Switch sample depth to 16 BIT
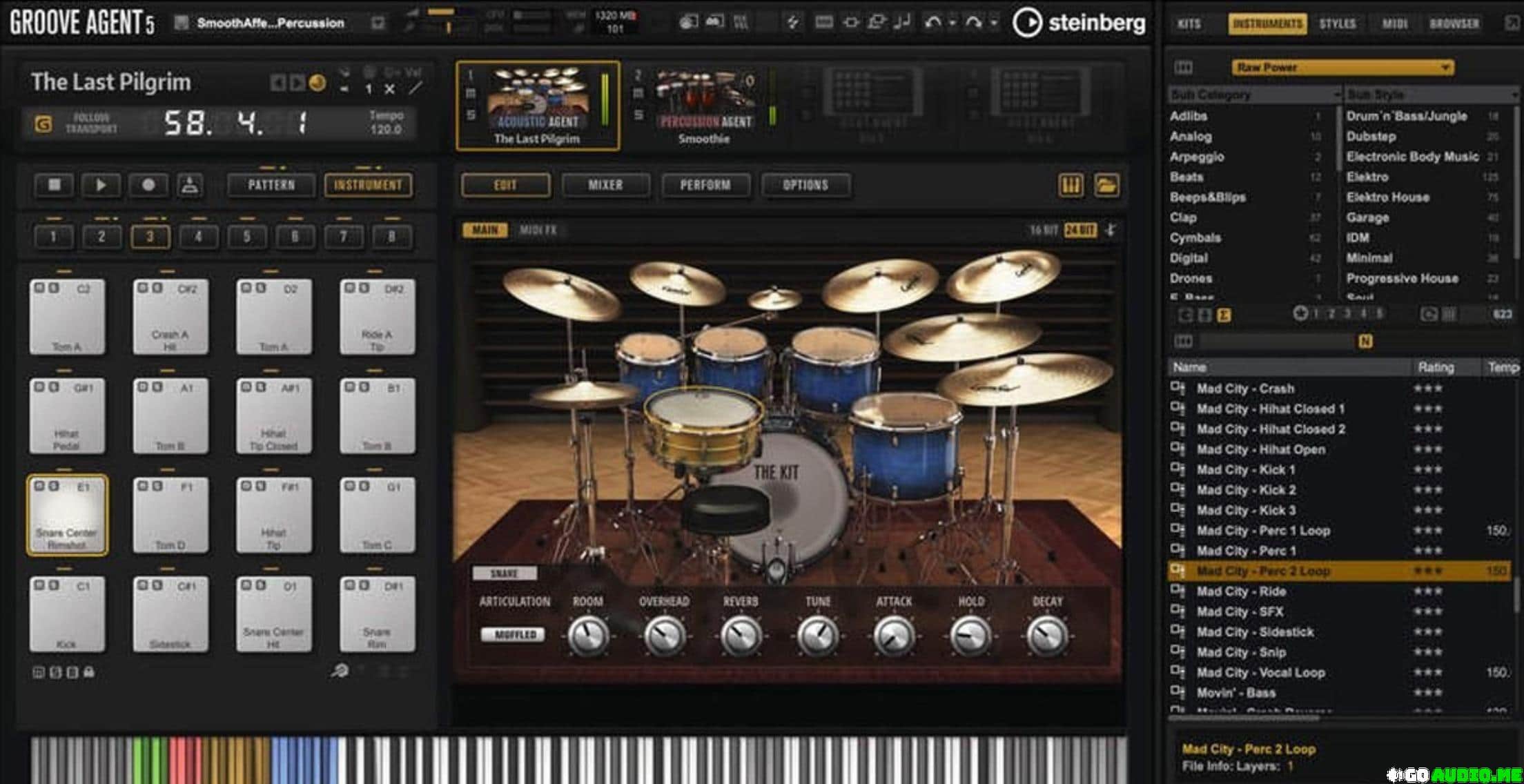The height and width of the screenshot is (784, 1524). [1044, 230]
